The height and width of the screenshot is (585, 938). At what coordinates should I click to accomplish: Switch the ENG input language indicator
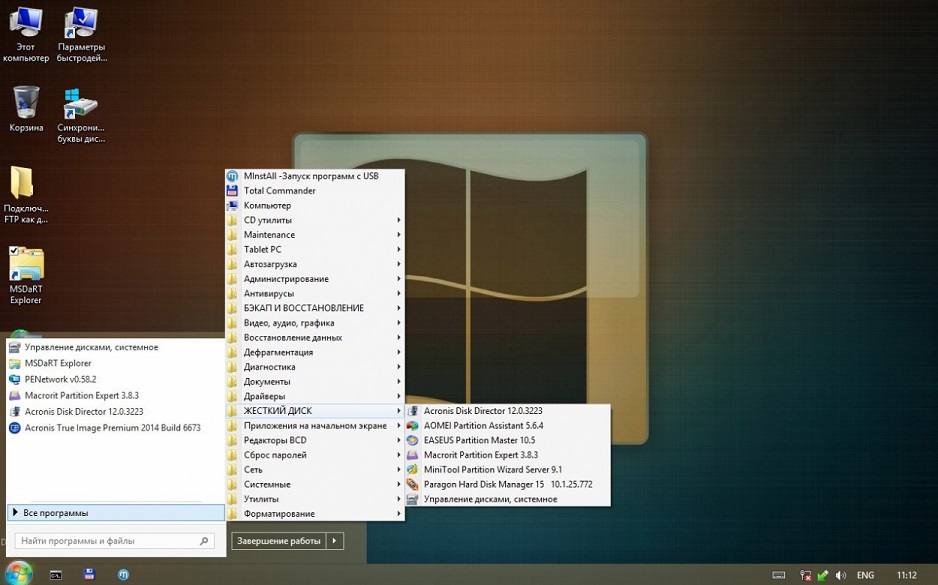pyautogui.click(x=865, y=575)
